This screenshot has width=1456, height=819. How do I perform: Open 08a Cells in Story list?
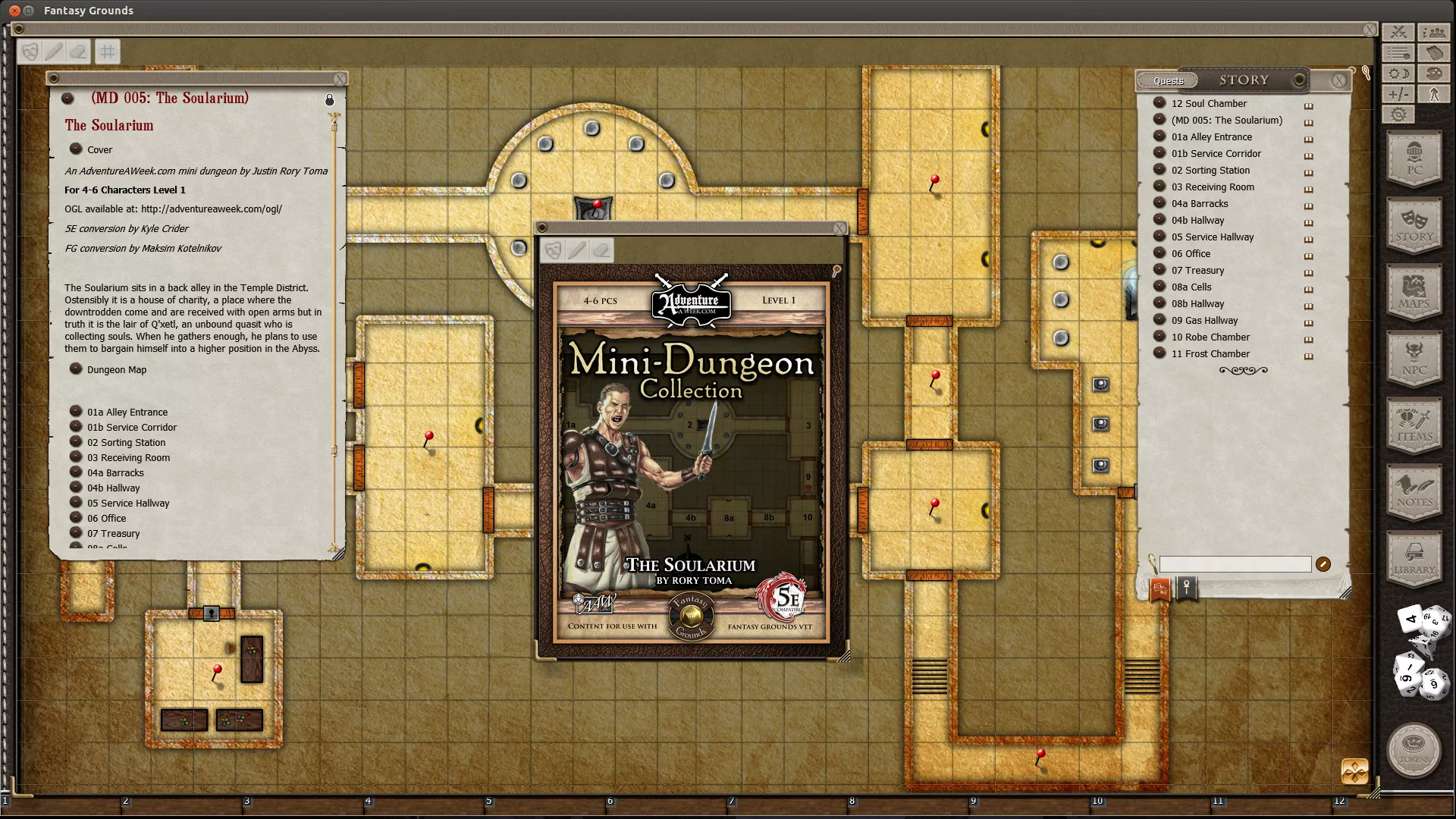1191,287
